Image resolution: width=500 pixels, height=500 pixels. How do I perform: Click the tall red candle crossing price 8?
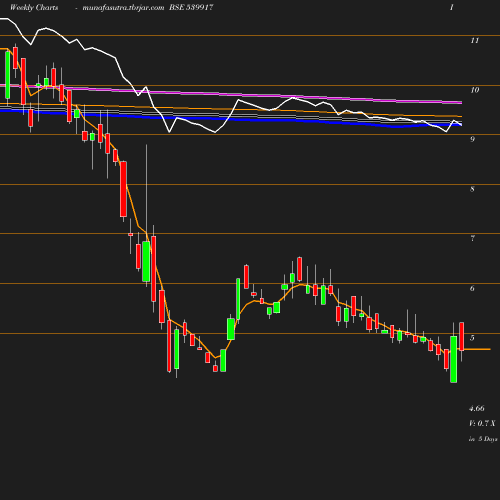tap(123, 189)
